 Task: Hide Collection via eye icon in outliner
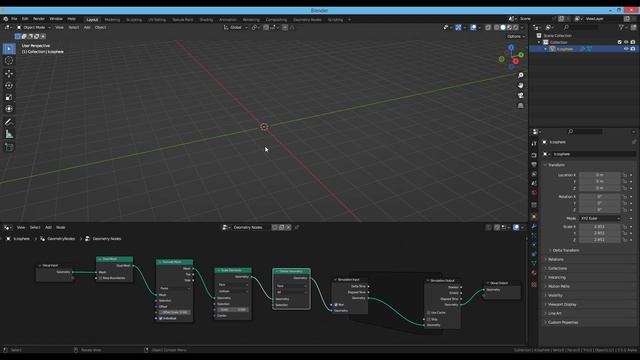click(x=626, y=42)
